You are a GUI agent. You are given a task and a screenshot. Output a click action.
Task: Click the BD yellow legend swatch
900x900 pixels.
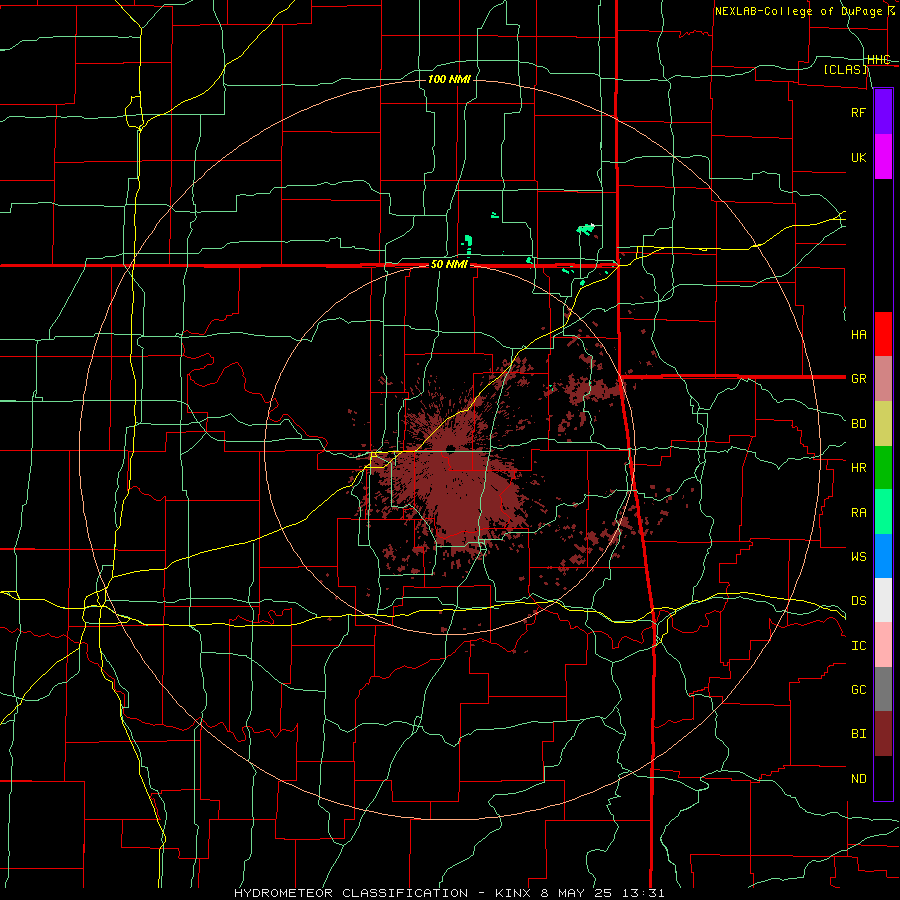coord(883,423)
